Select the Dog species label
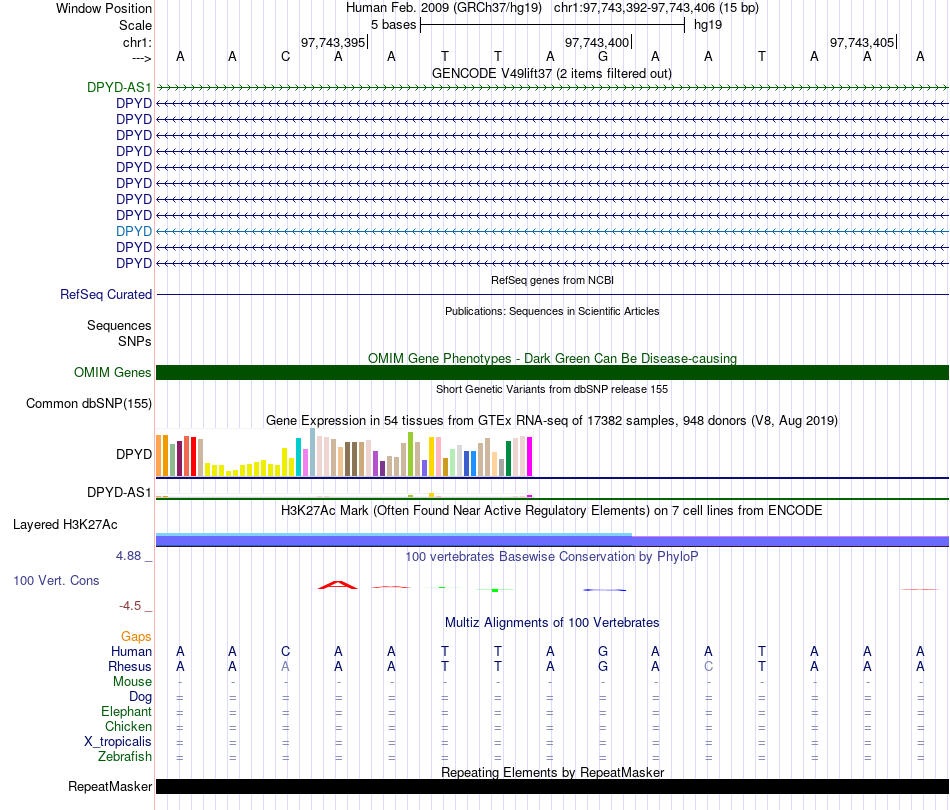Image resolution: width=950 pixels, height=810 pixels. (x=141, y=697)
